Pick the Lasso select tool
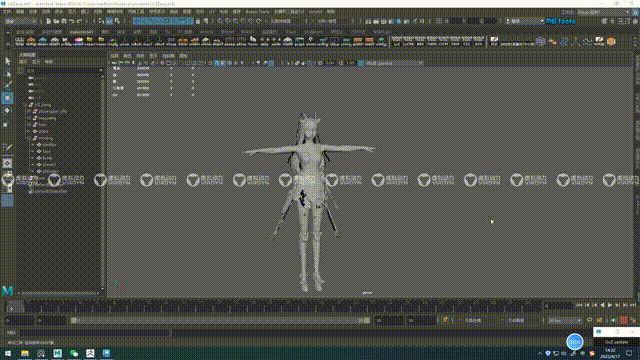 click(x=7, y=74)
